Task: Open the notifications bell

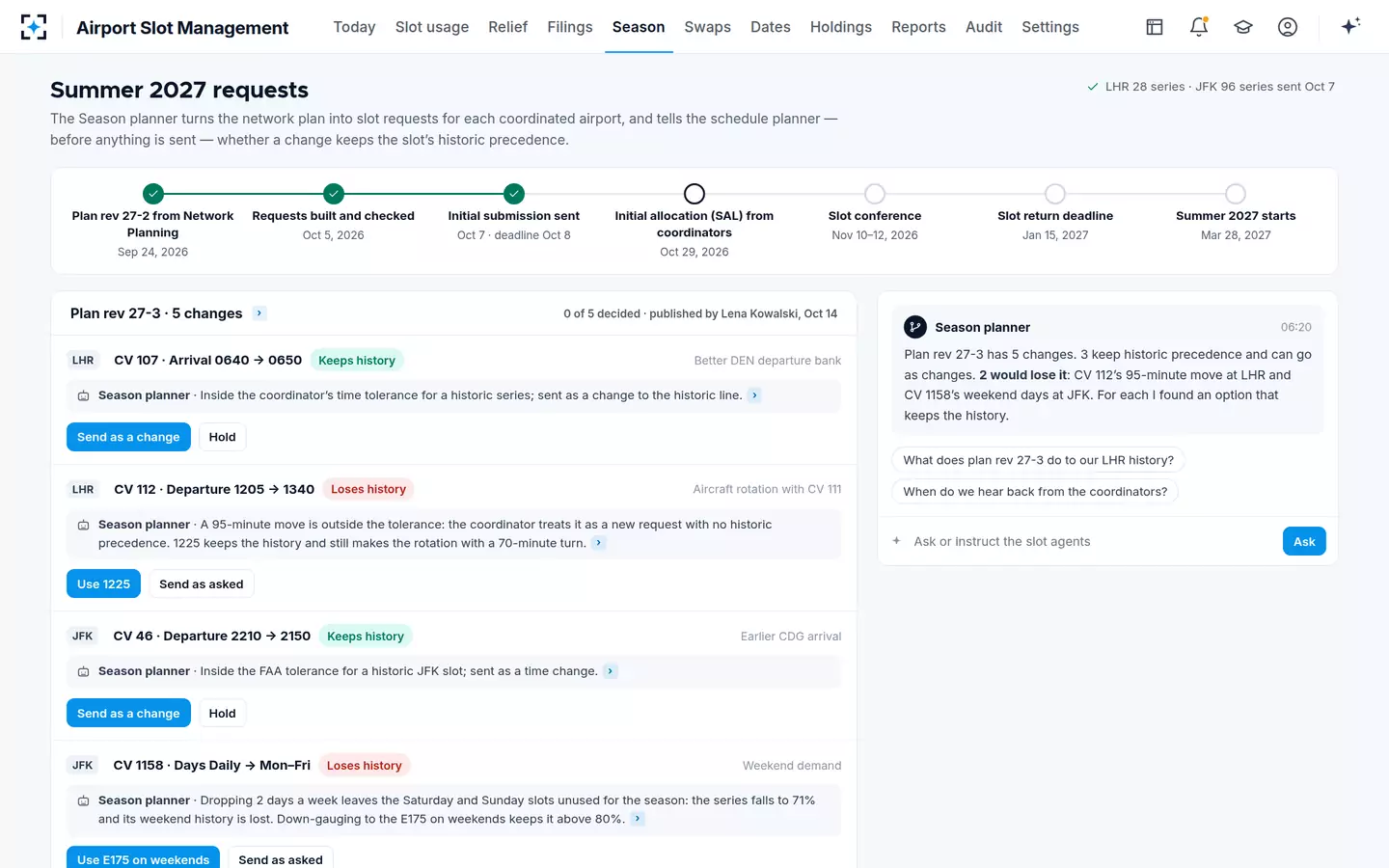Action: (1199, 27)
